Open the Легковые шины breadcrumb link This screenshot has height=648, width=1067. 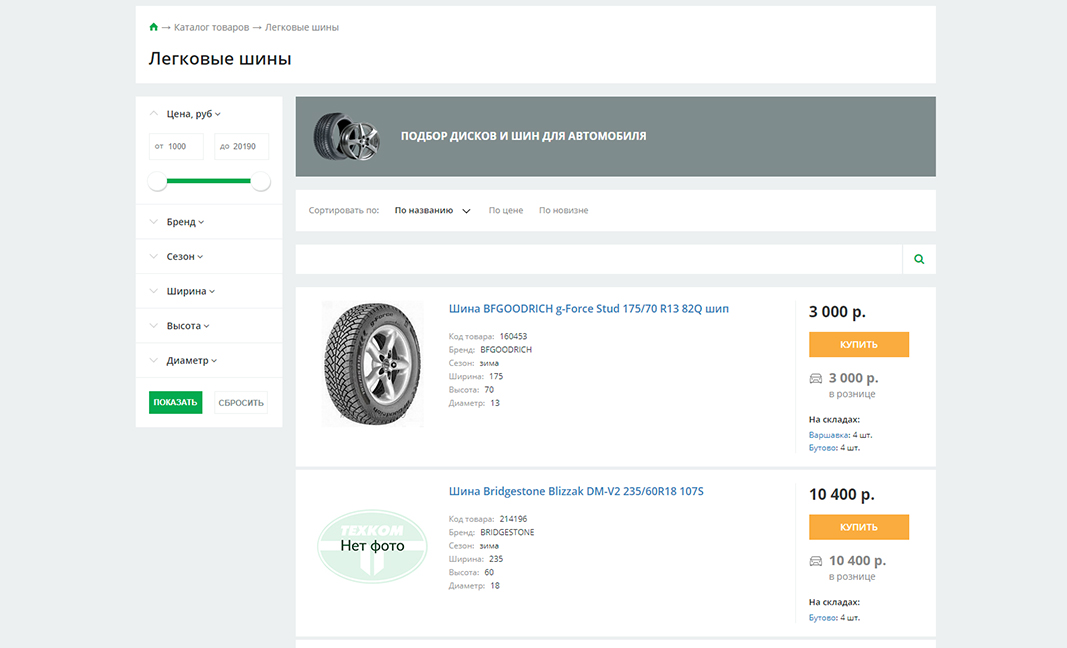301,27
